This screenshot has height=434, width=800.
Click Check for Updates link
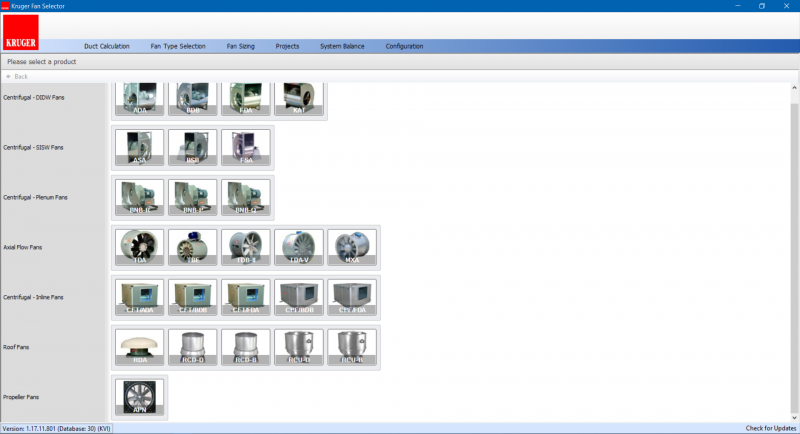click(x=771, y=428)
